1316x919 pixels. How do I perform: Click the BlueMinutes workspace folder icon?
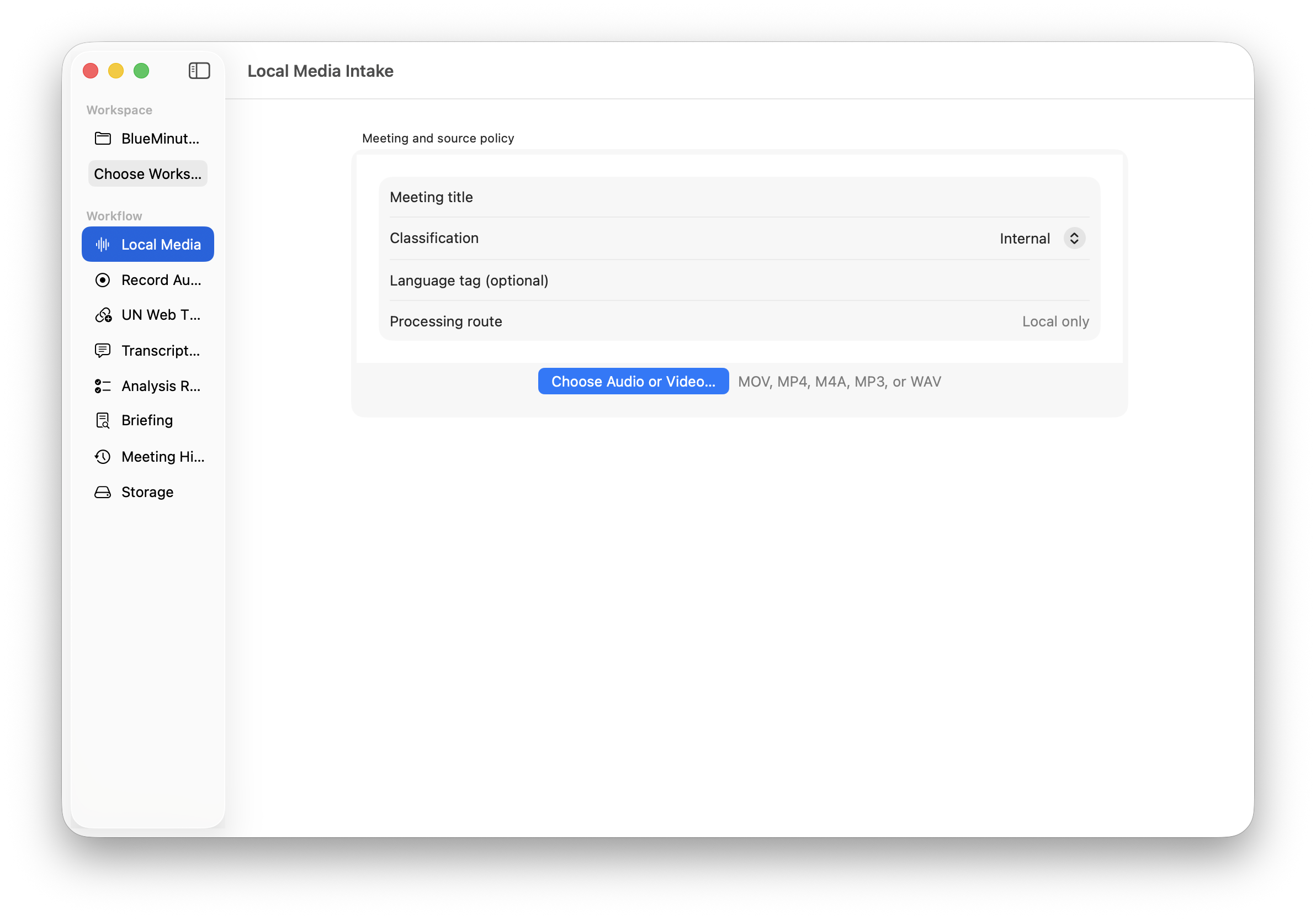(103, 138)
